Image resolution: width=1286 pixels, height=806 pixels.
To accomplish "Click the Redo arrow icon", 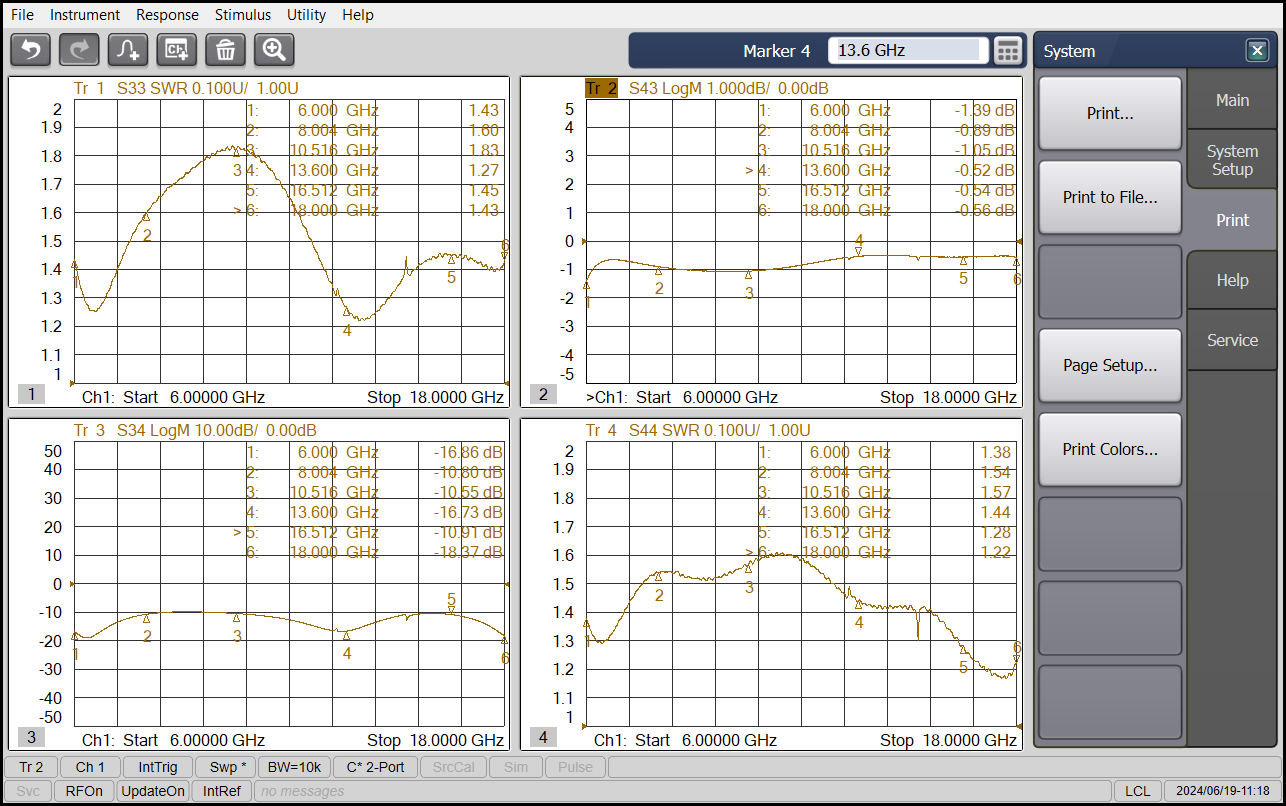I will point(79,49).
